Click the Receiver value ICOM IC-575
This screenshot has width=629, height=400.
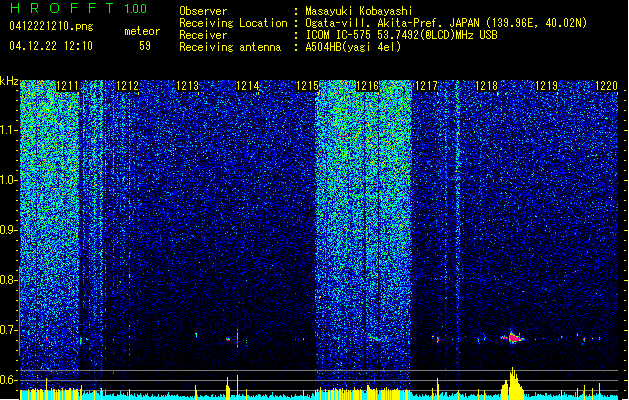pyautogui.click(x=401, y=35)
